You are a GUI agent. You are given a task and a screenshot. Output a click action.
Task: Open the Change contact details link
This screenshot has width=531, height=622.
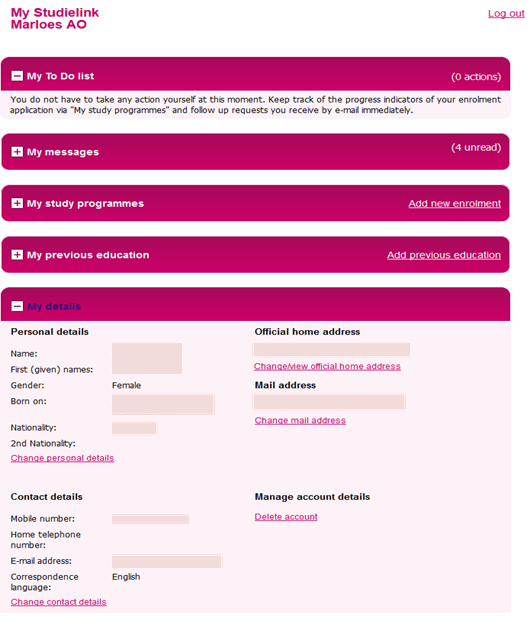click(x=58, y=602)
